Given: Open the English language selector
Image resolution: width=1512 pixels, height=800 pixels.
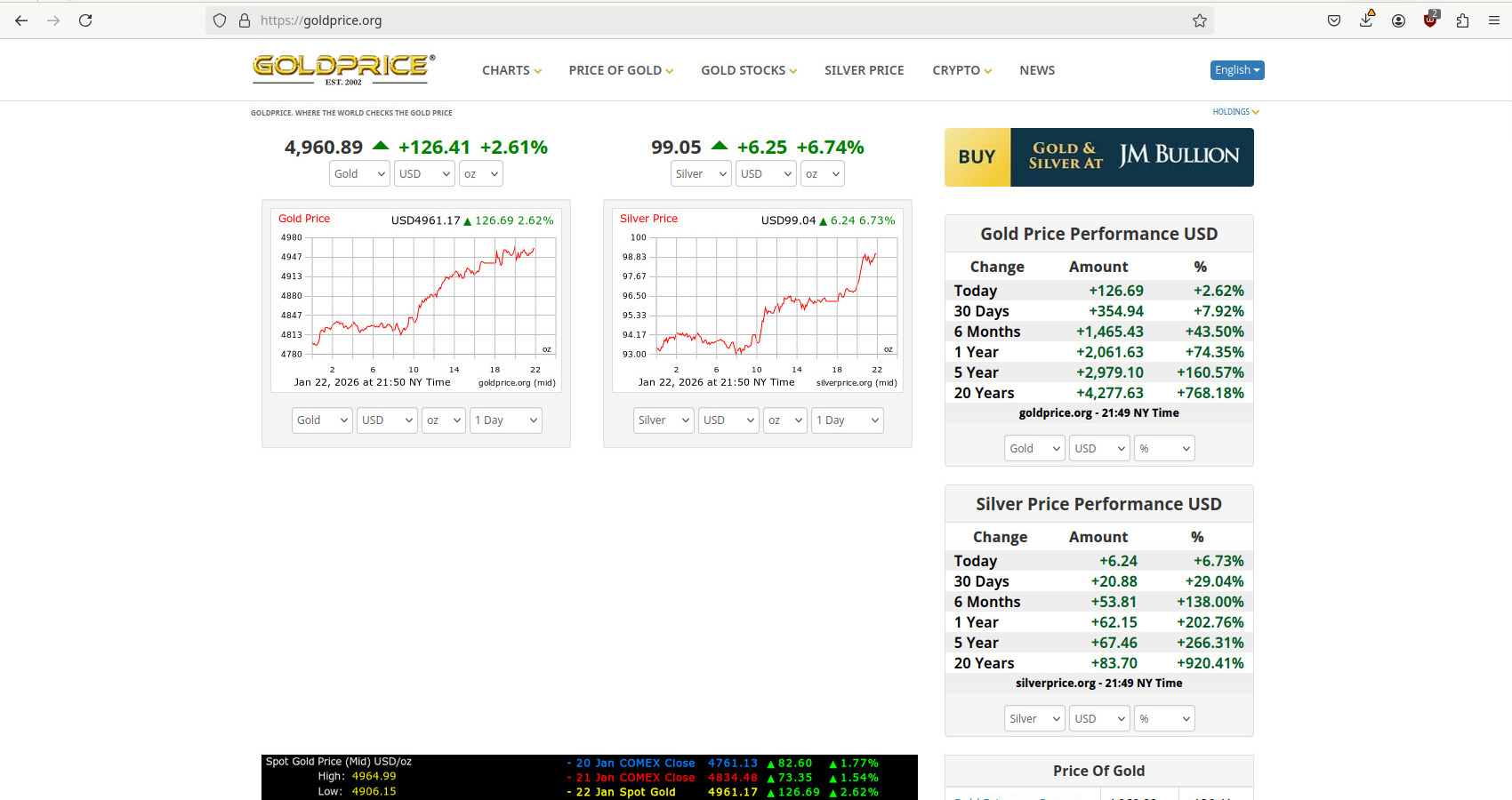Looking at the screenshot, I should tap(1237, 70).
